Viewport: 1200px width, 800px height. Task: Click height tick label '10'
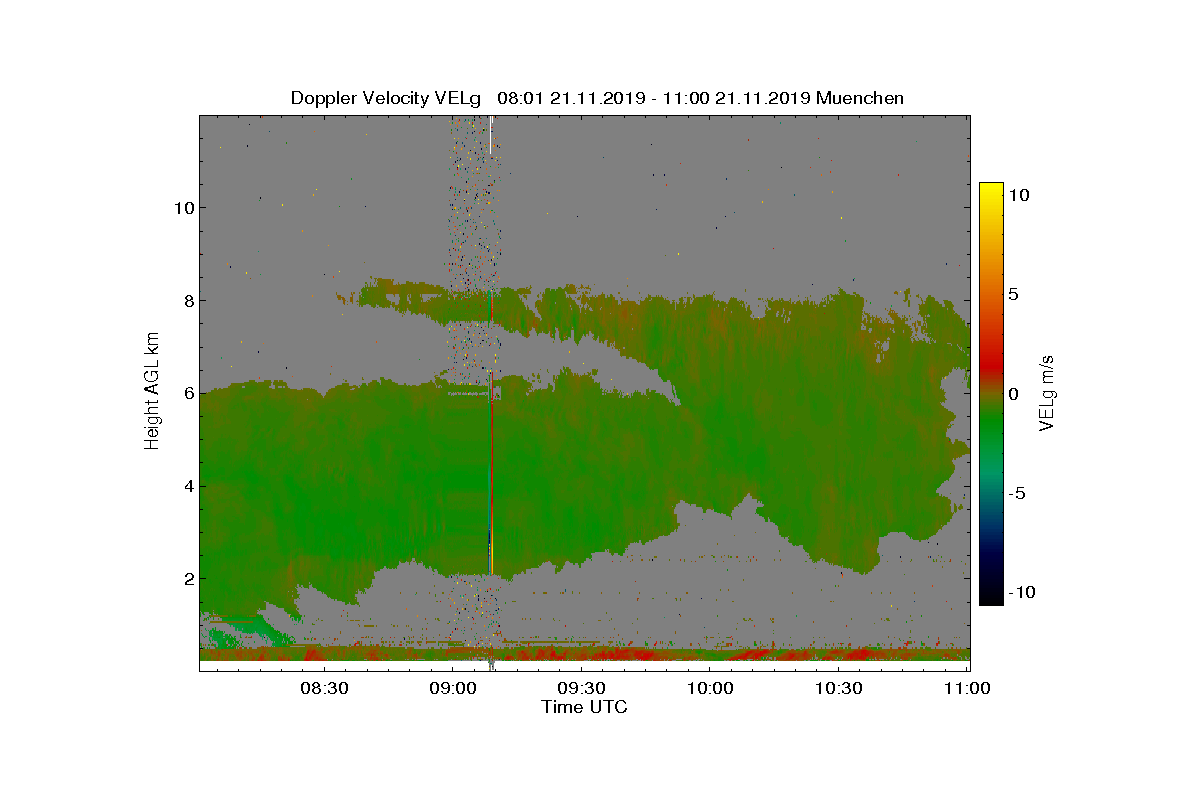(x=182, y=208)
